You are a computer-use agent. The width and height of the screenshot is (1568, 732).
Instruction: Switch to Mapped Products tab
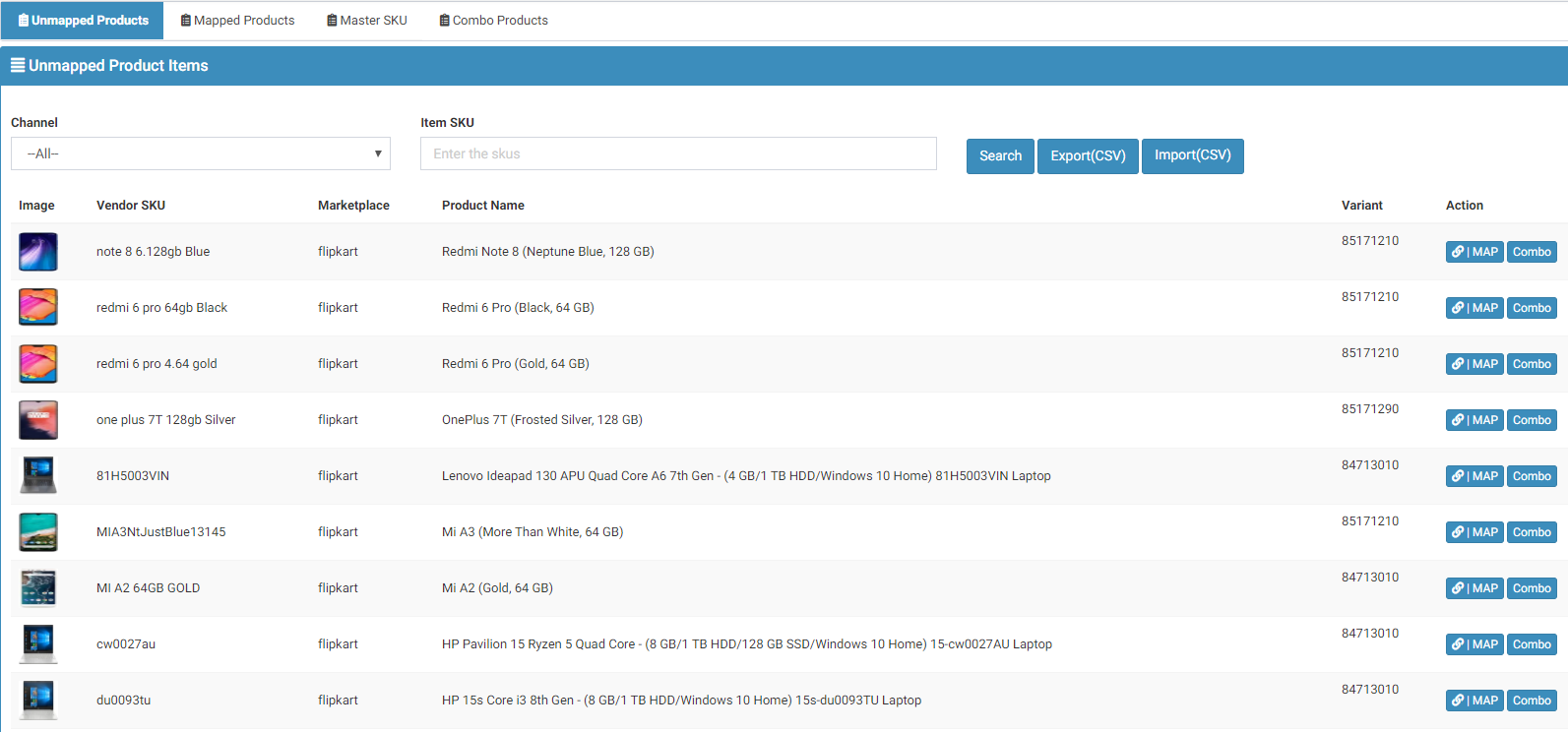click(237, 21)
